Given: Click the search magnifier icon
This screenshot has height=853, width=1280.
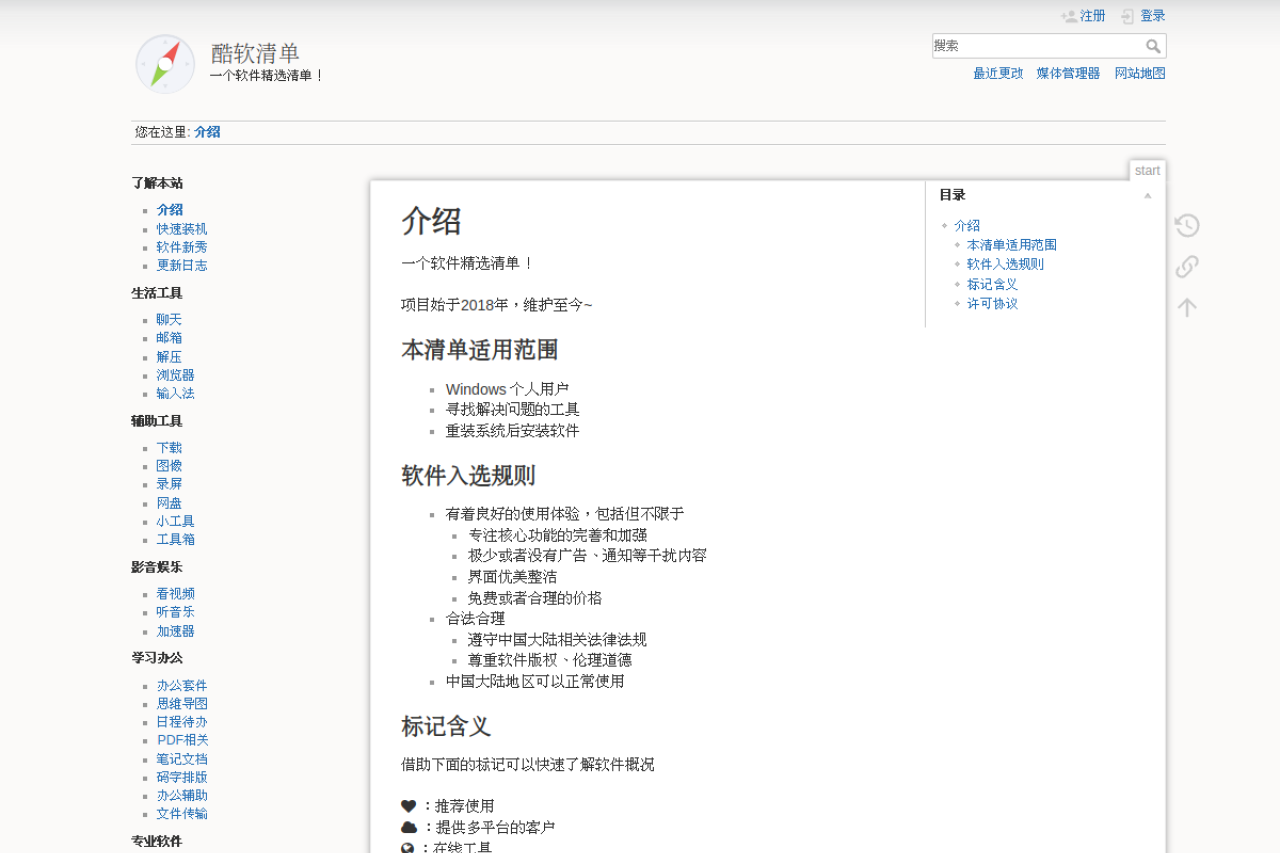Looking at the screenshot, I should (x=1154, y=46).
